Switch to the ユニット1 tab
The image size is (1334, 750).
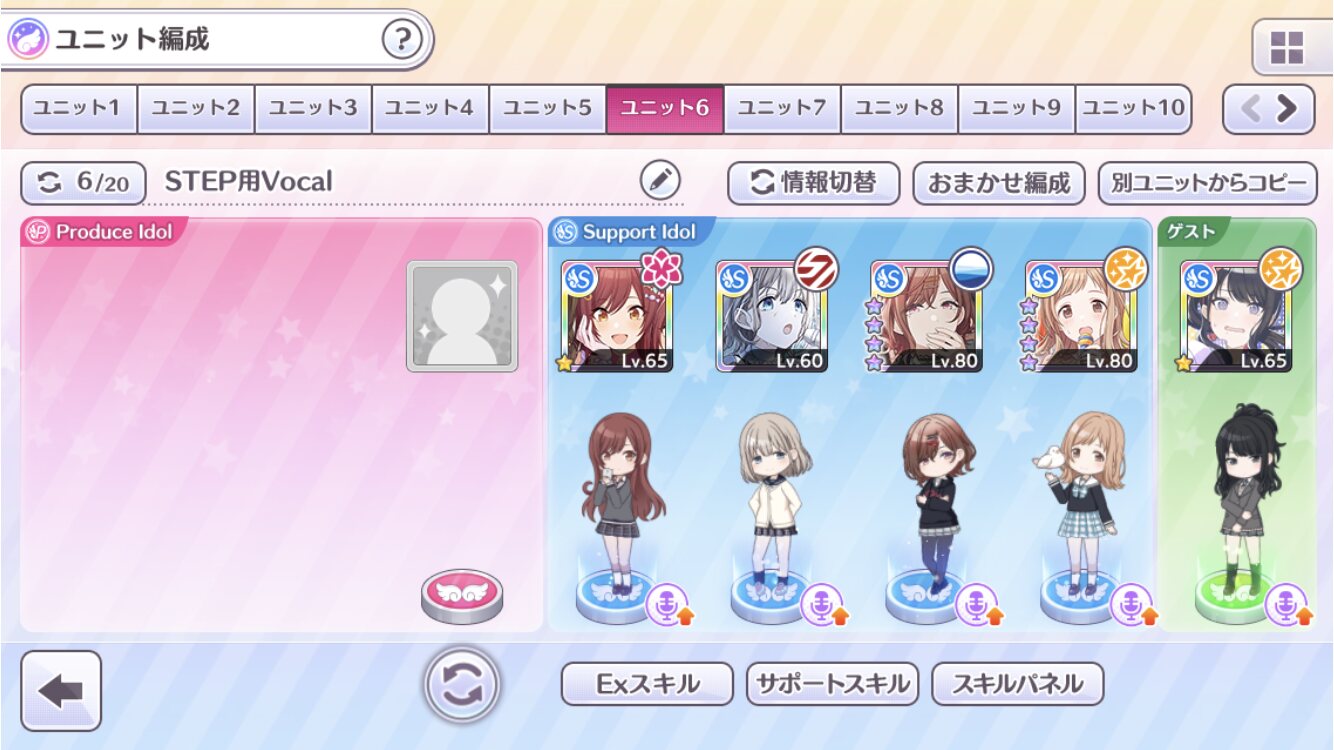click(79, 108)
